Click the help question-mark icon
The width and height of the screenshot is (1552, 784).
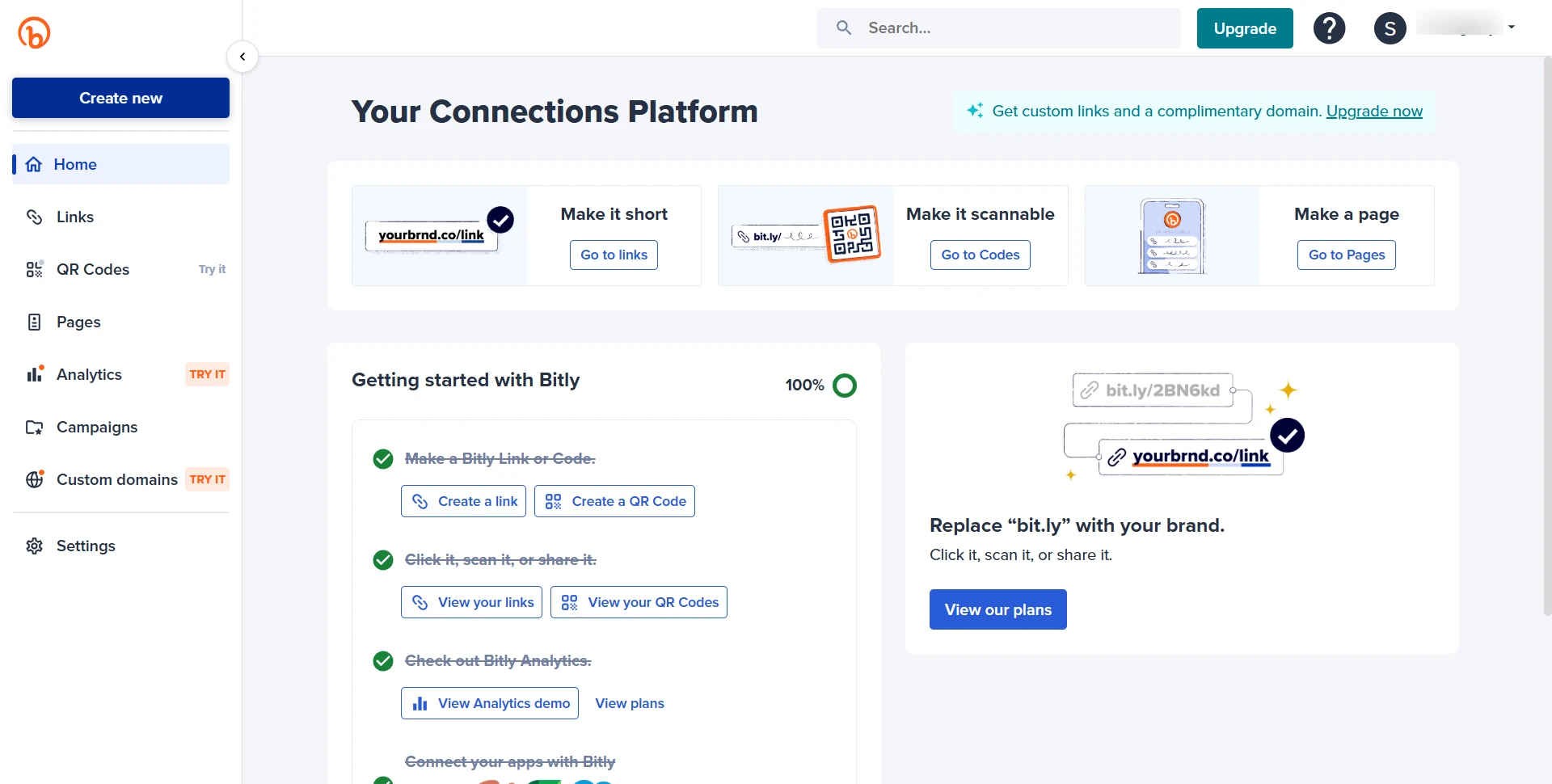point(1329,27)
